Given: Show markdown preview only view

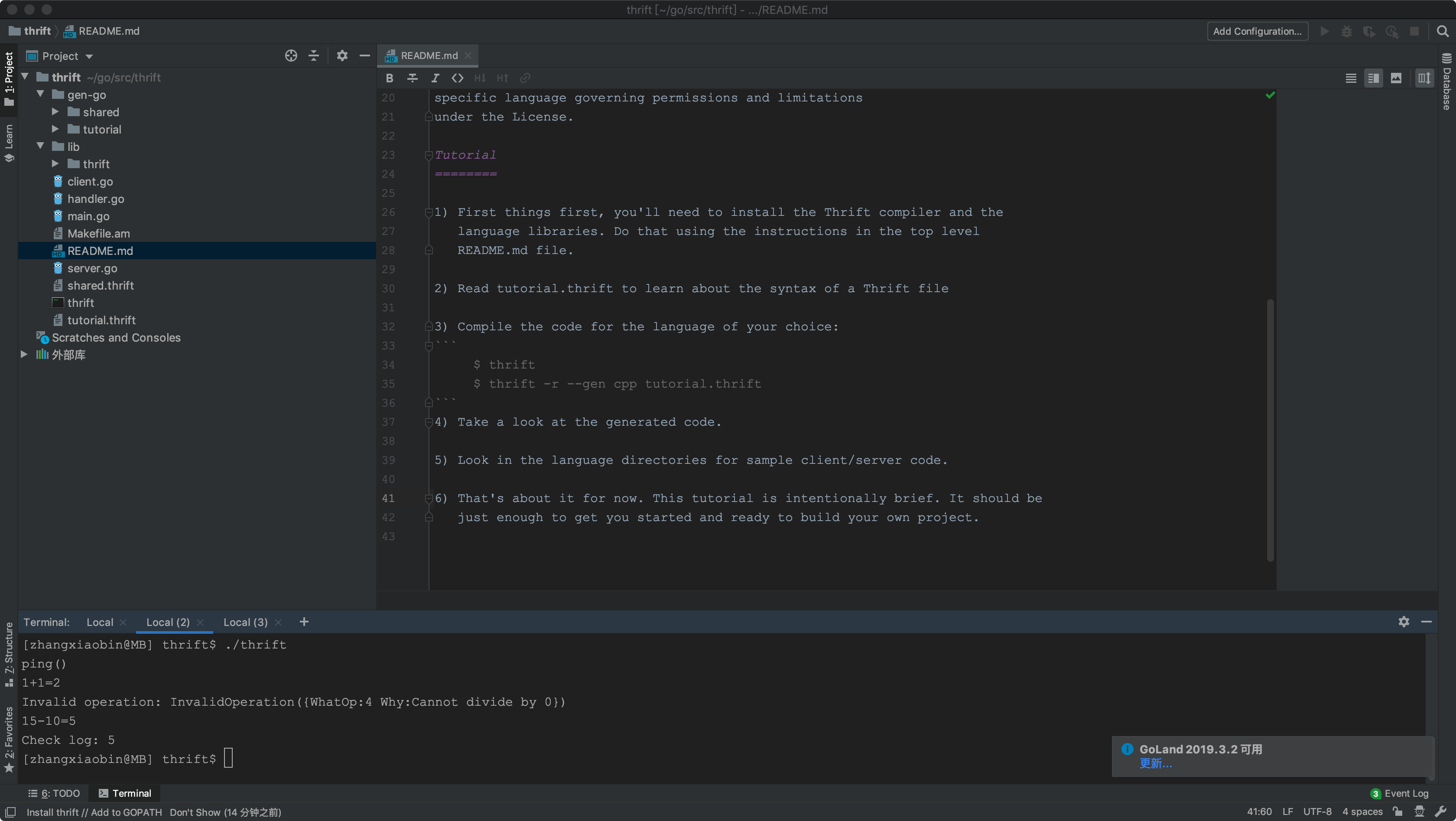Looking at the screenshot, I should (x=1396, y=78).
